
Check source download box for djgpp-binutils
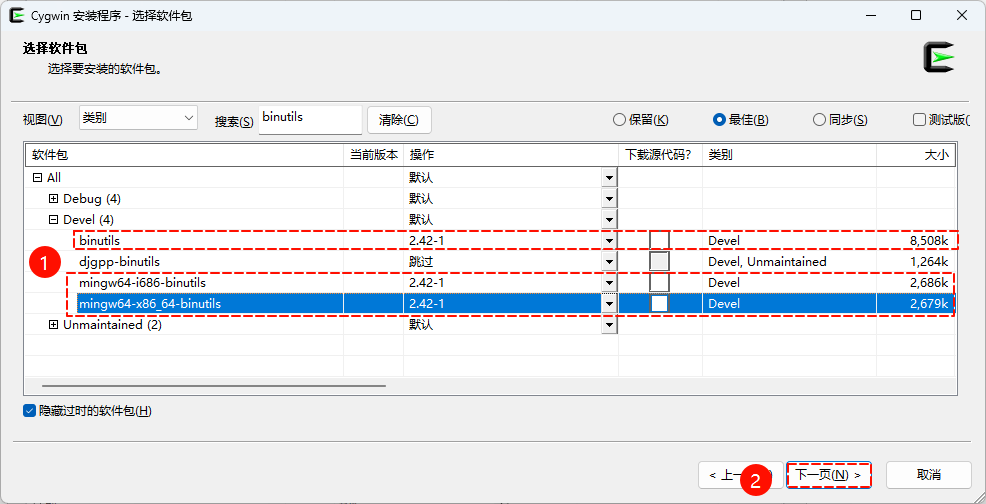click(660, 261)
